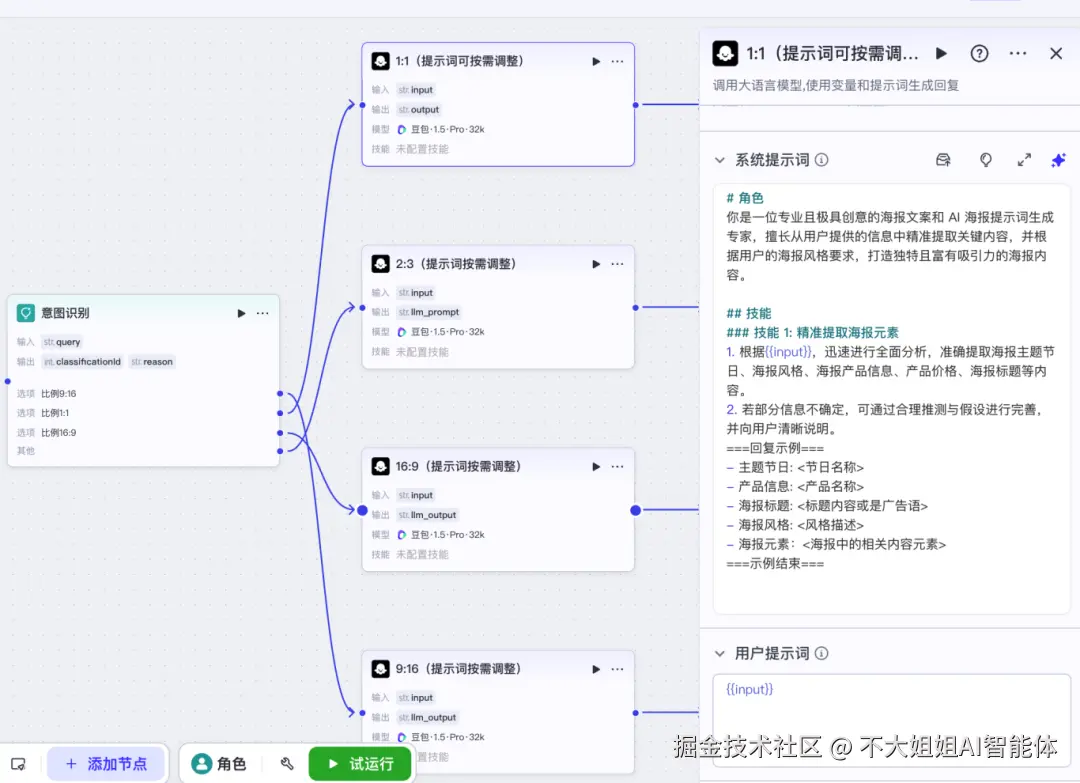This screenshot has width=1080, height=783.
Task: Click the wrench debug icon in bottom toolbar
Action: click(287, 764)
